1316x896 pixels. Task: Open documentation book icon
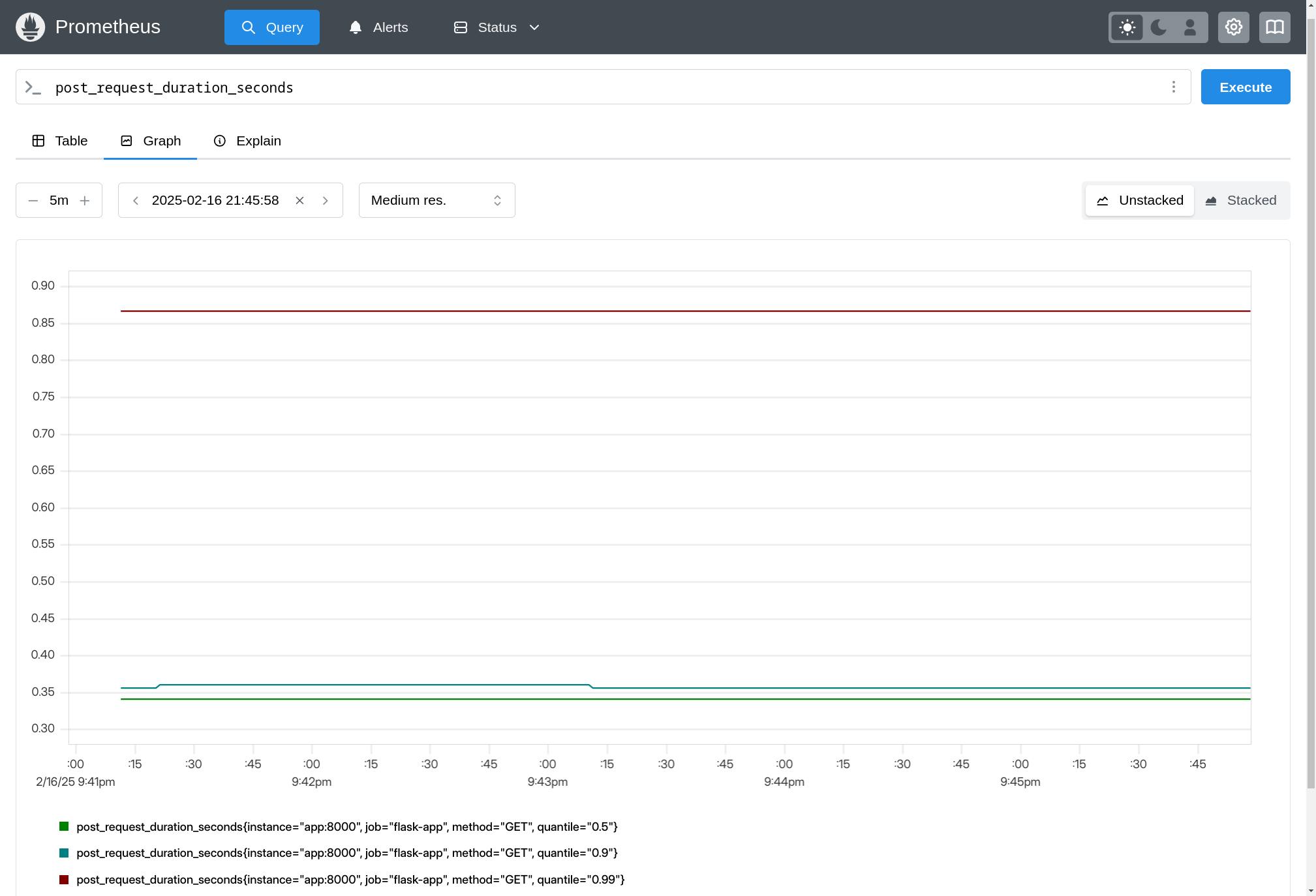click(1274, 27)
